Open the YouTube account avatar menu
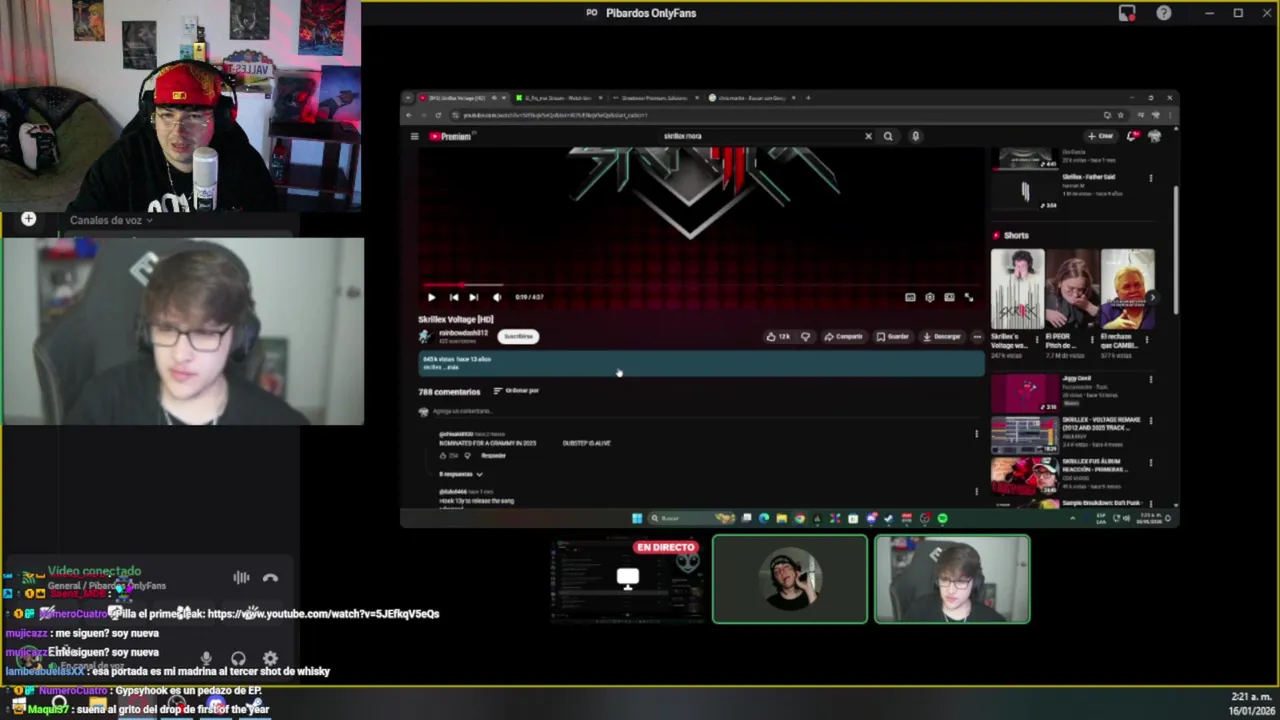Screen dimensions: 1280x720 (x=1154, y=136)
